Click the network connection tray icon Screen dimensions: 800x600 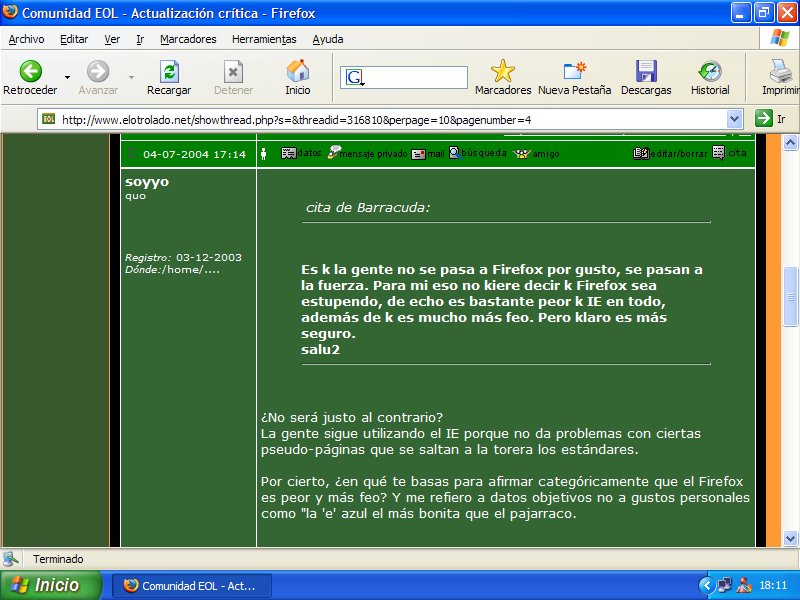tap(724, 585)
